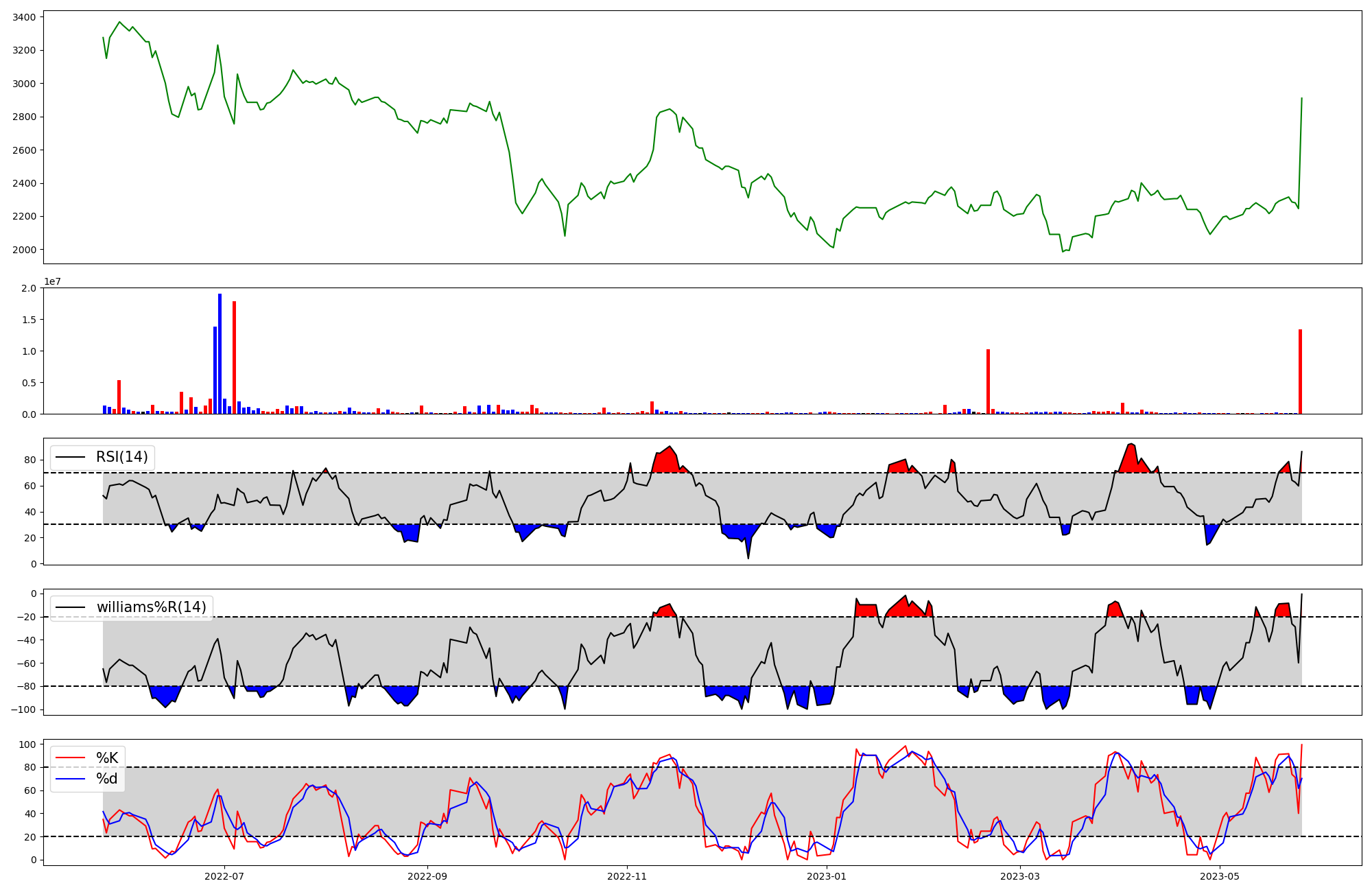
Task: Click the 2.0 volume axis tick label
Action: click(29, 288)
